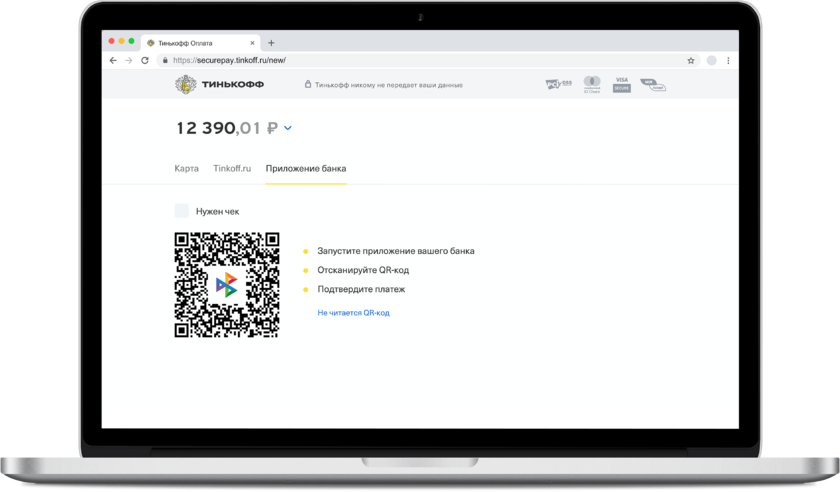Click the padlock icon in address bar
The height and width of the screenshot is (492, 840).
pyautogui.click(x=164, y=60)
